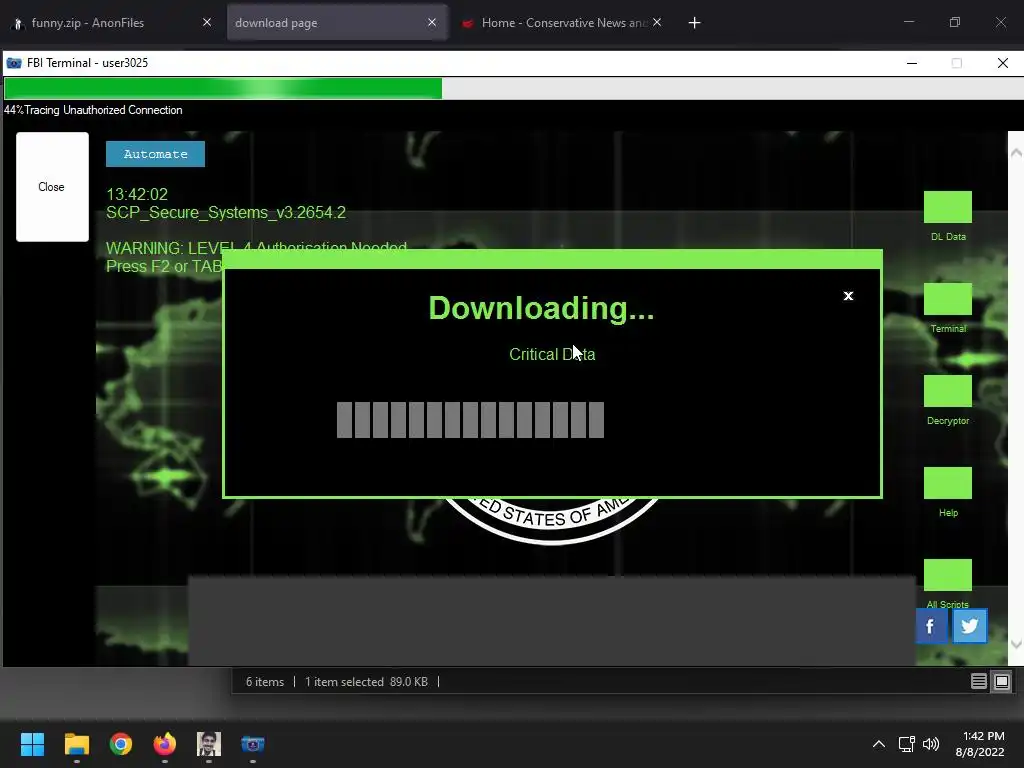1024x768 pixels.
Task: Close the Conservative News tab
Action: 657,22
